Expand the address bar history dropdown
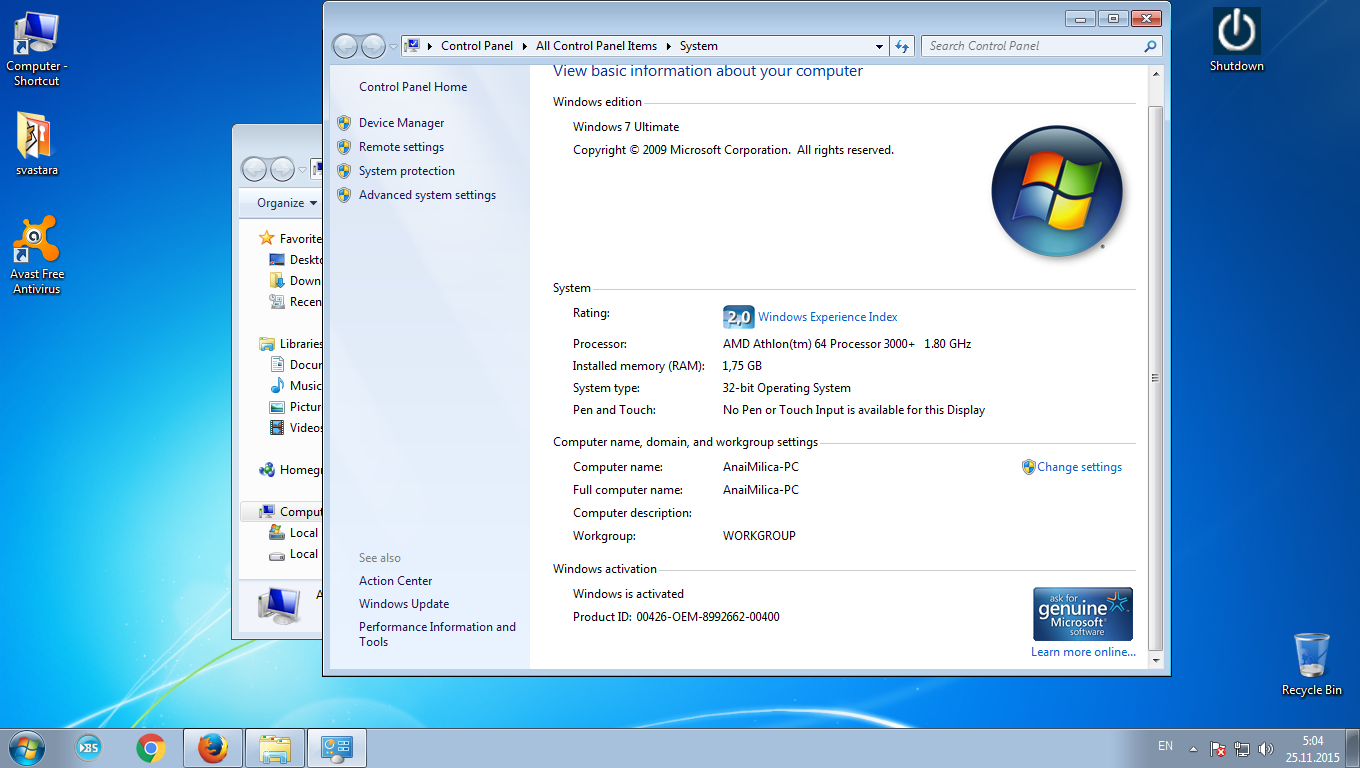This screenshot has height=768, width=1360. 879,46
